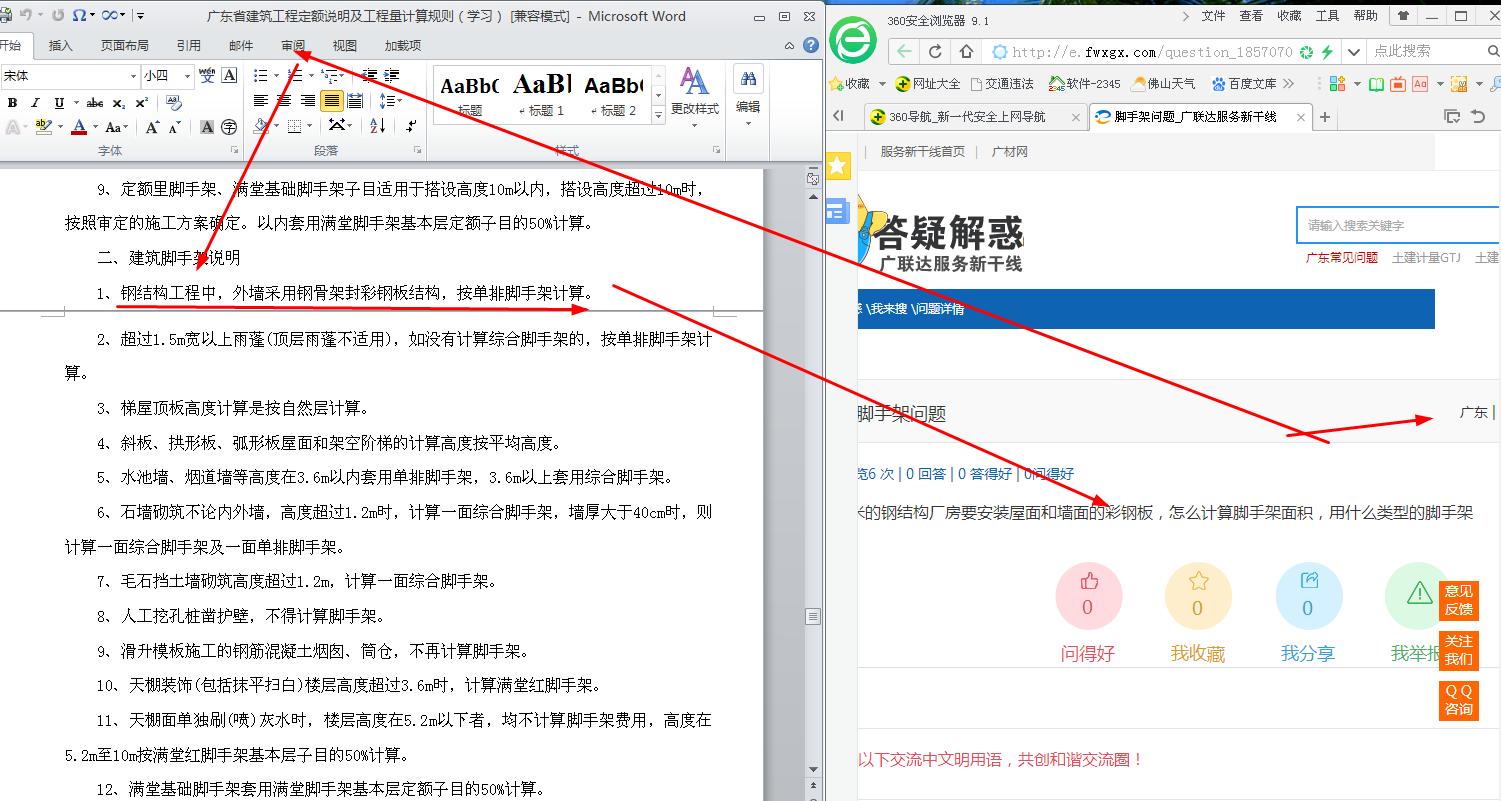Expand the underline style dropdown arrow
The height and width of the screenshot is (801, 1501).
pyautogui.click(x=75, y=103)
